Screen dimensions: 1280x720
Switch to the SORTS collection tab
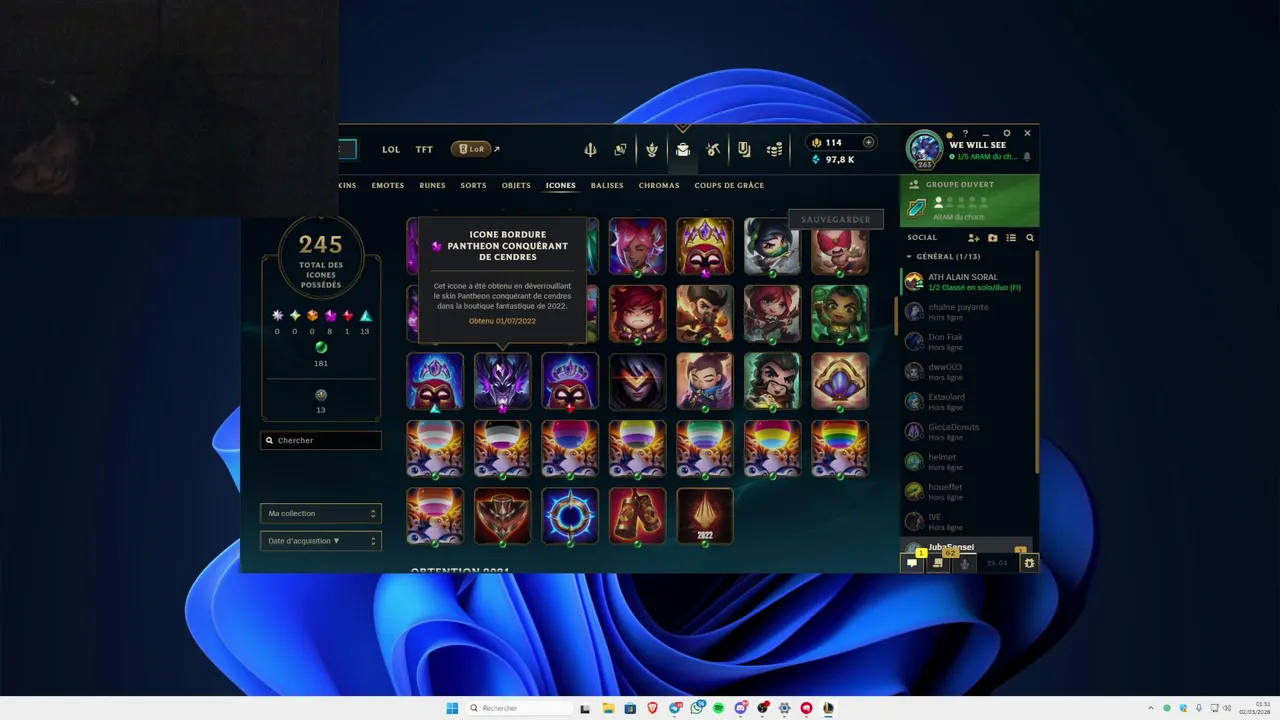(473, 185)
